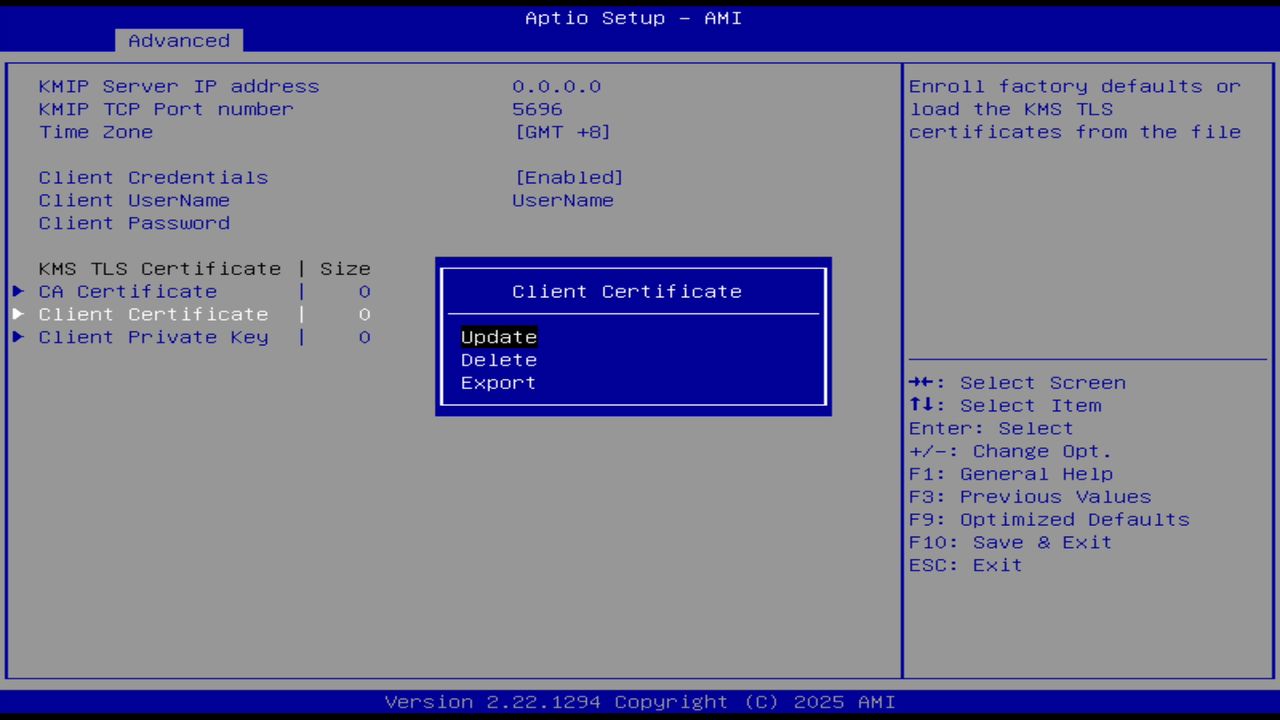Click the +/-: Change Opt. hint

(1011, 451)
